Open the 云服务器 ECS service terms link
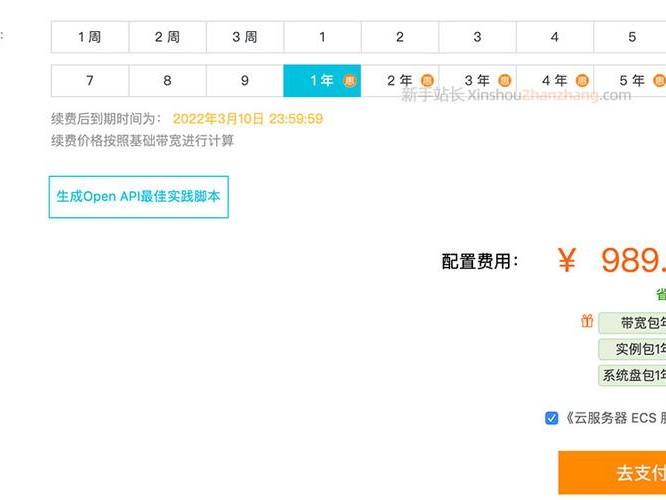Viewport: 666px width, 500px height. tap(615, 418)
